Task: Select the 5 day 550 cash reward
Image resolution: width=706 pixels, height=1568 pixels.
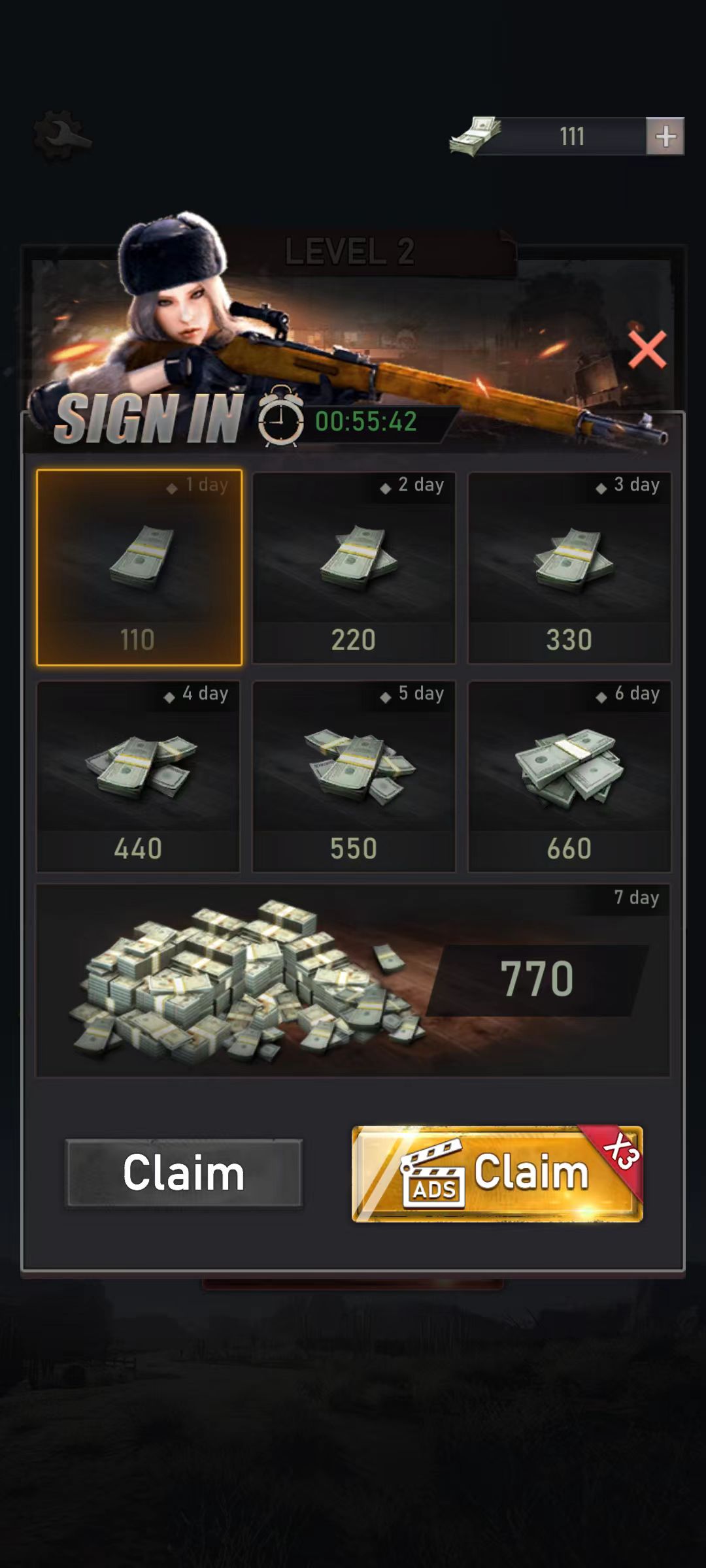Action: coord(354,776)
